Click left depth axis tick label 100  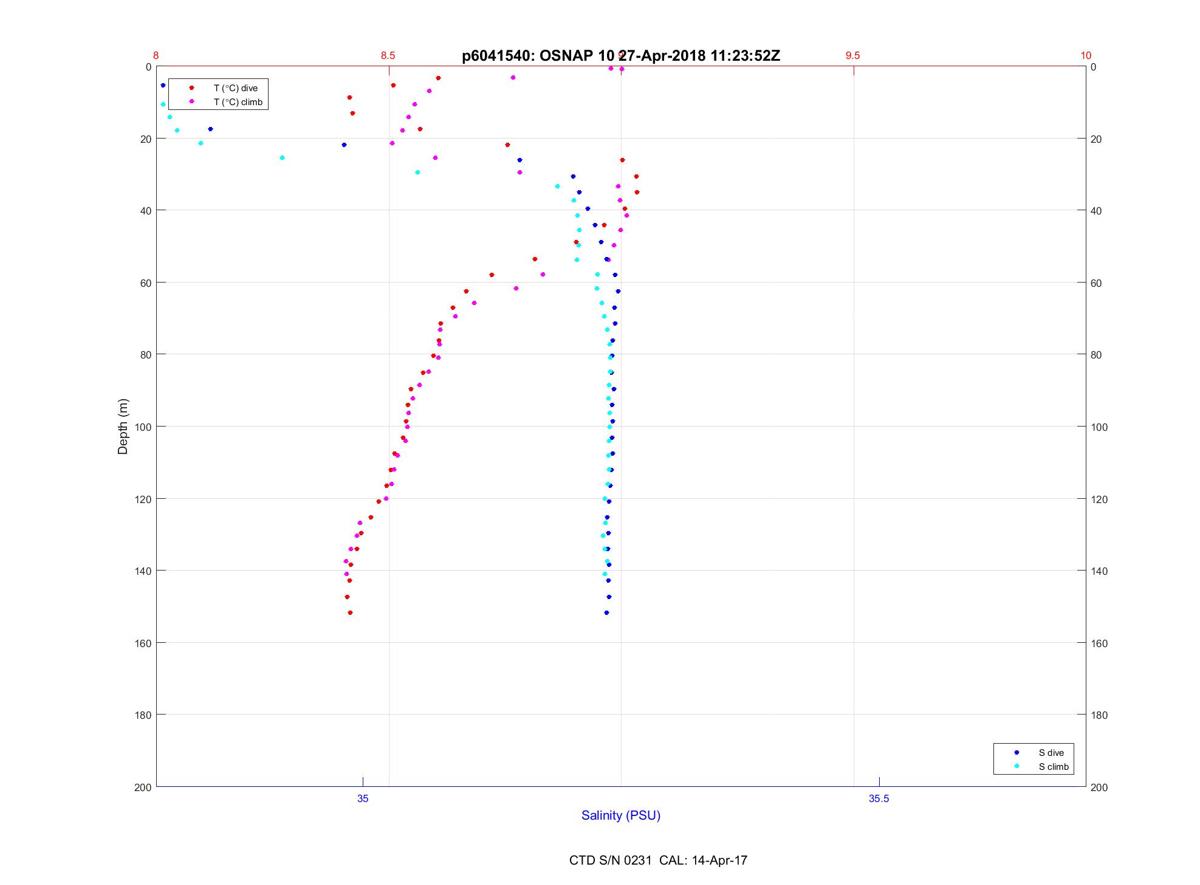coord(142,427)
